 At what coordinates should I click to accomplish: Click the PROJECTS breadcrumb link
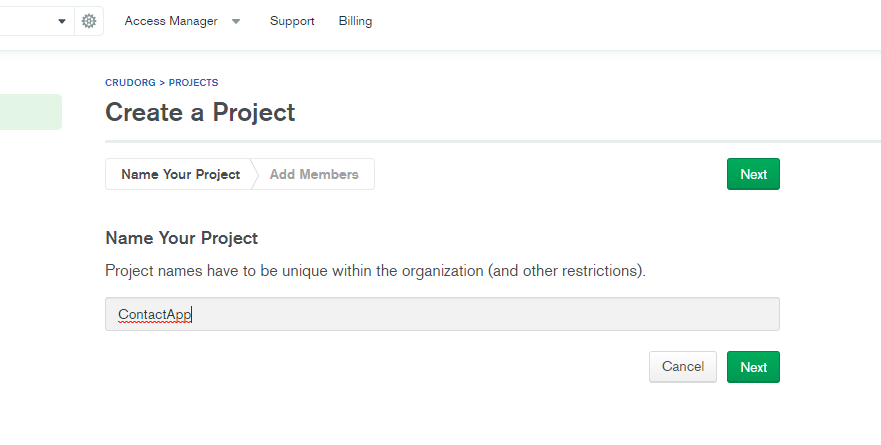[193, 83]
